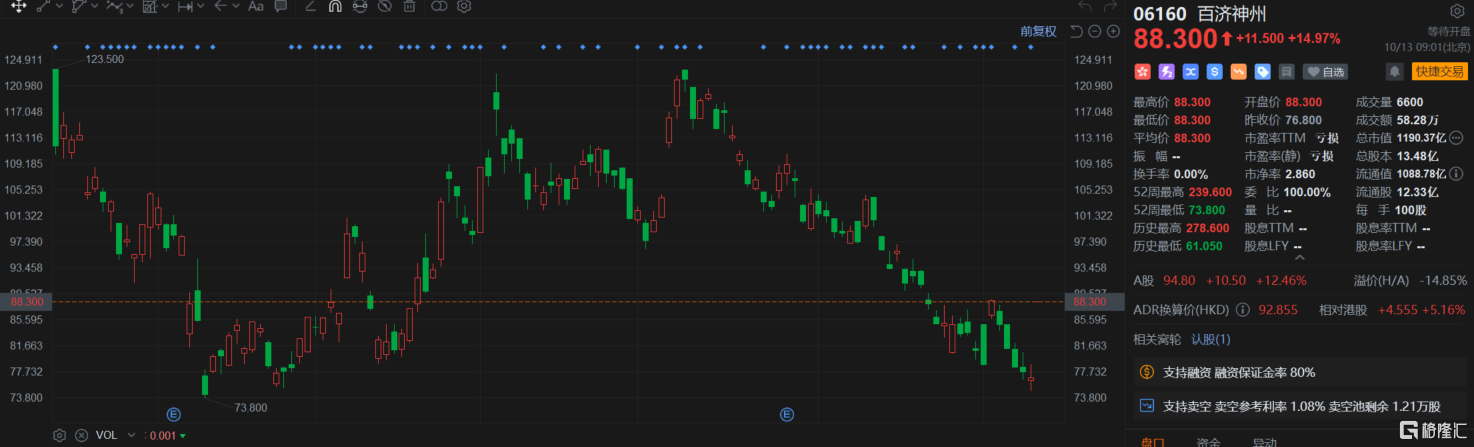Open the 认股(1) warrants link
1474x447 pixels.
[1210, 339]
